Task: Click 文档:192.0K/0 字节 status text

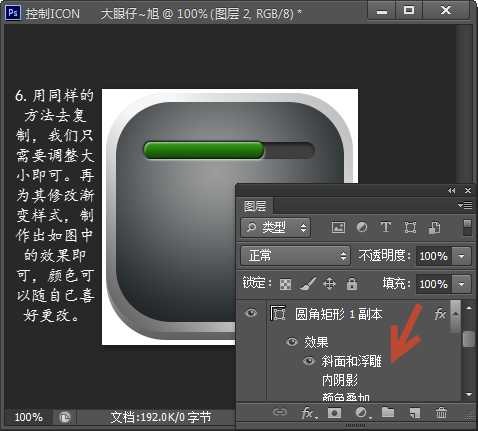Action: [x=161, y=417]
